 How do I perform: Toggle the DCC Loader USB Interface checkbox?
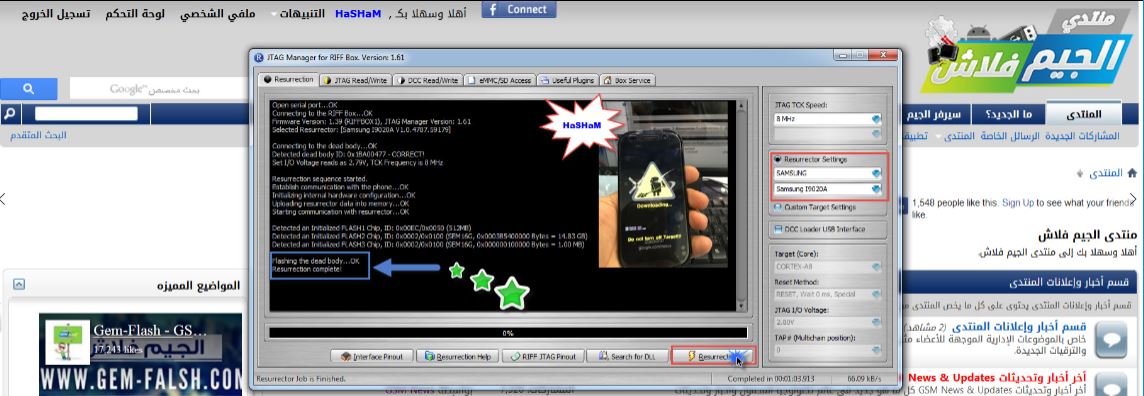coord(778,229)
